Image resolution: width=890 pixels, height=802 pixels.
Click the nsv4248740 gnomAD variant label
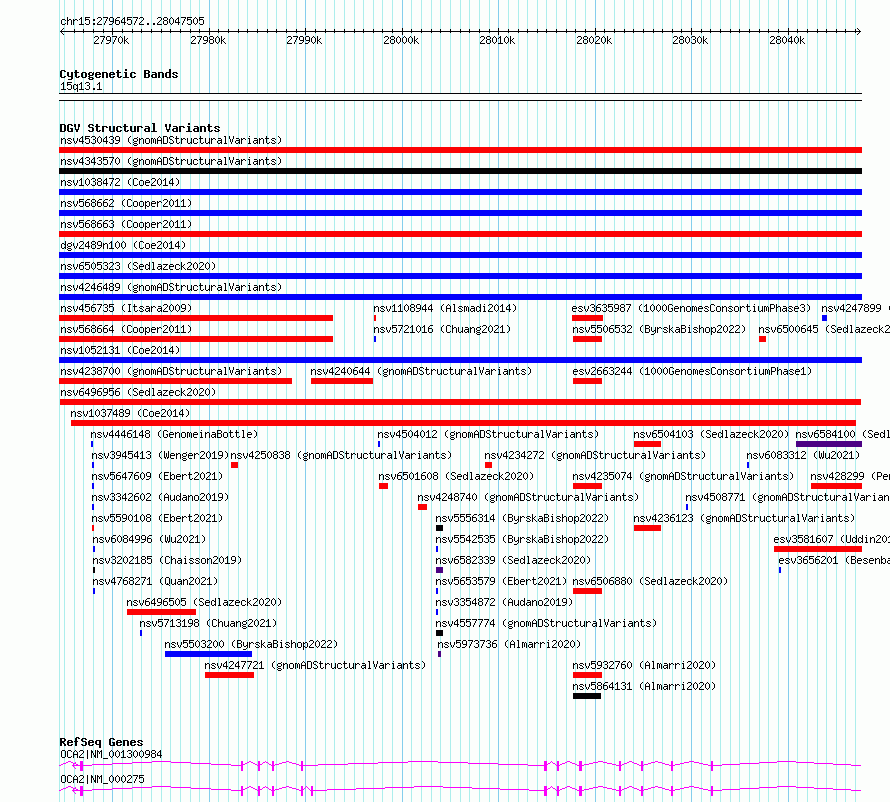click(528, 497)
